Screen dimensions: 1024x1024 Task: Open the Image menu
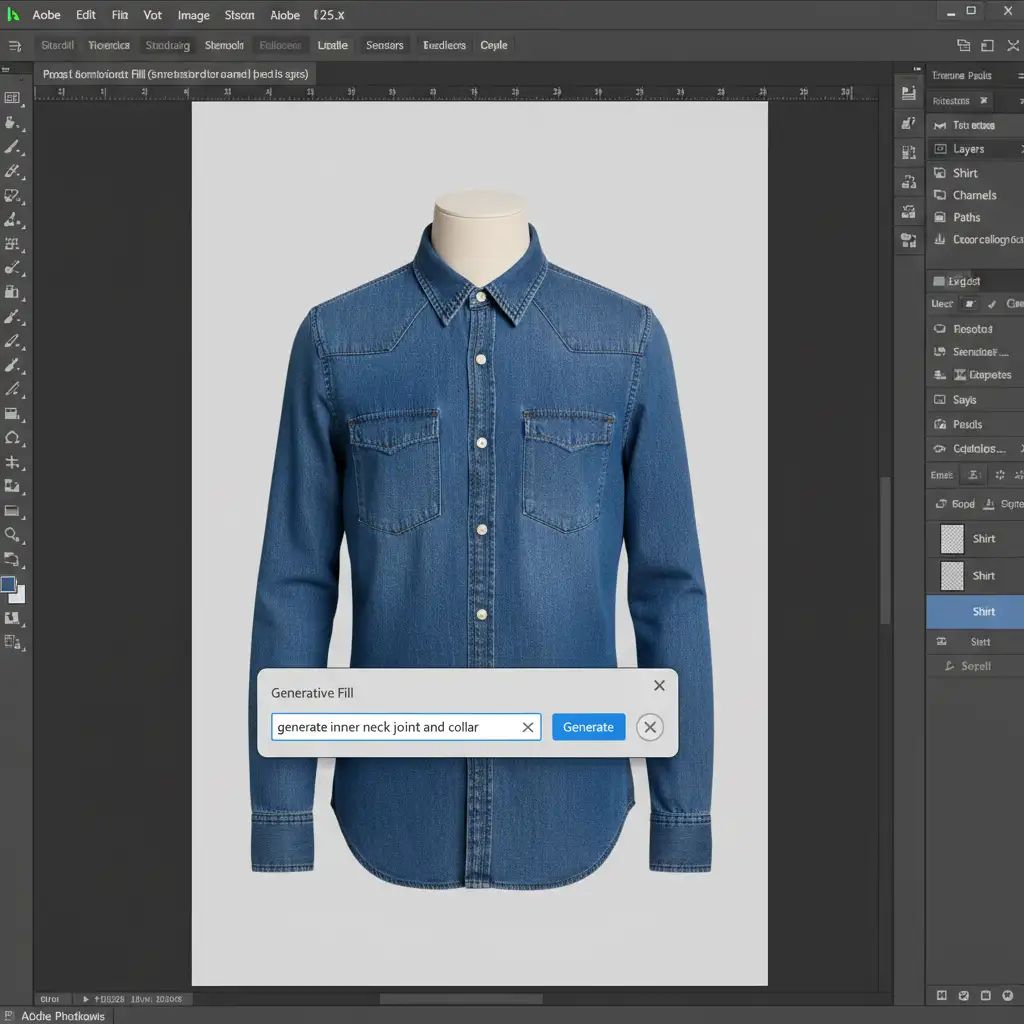click(193, 15)
